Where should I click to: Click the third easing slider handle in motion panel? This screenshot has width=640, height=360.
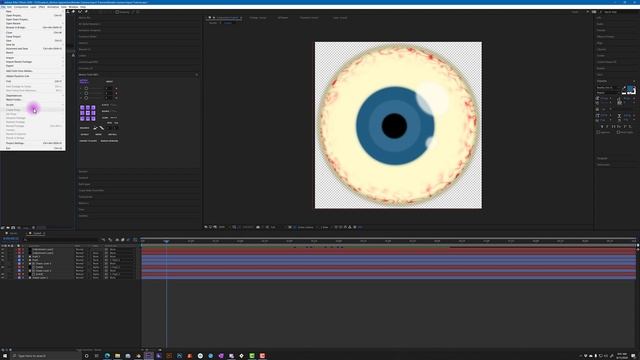tap(86, 98)
